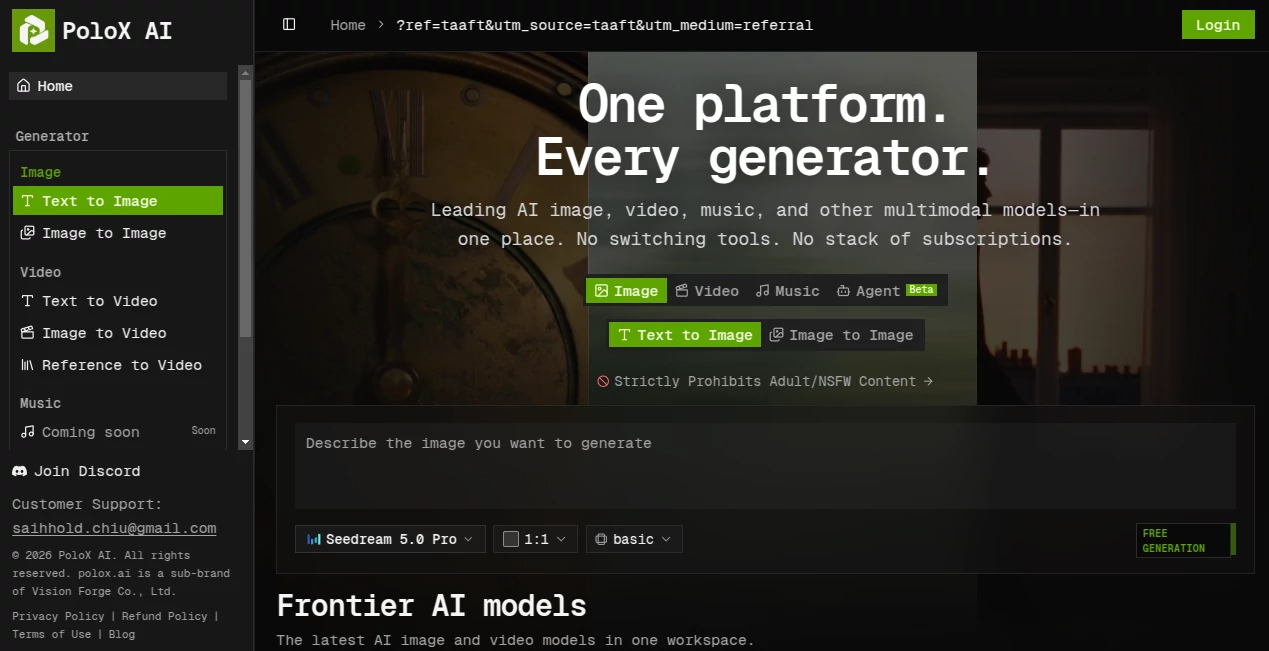Open the Terms of Use link

pos(51,634)
